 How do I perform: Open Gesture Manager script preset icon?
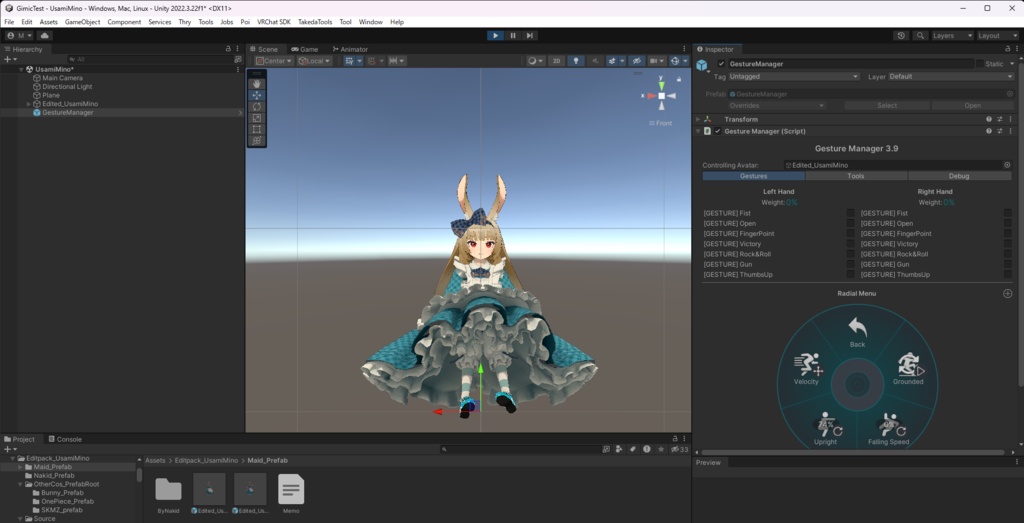click(x=1000, y=131)
